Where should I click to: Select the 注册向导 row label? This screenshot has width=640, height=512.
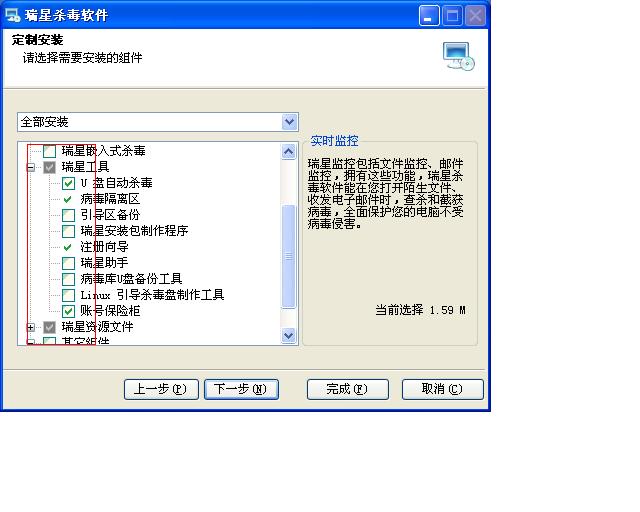(104, 247)
